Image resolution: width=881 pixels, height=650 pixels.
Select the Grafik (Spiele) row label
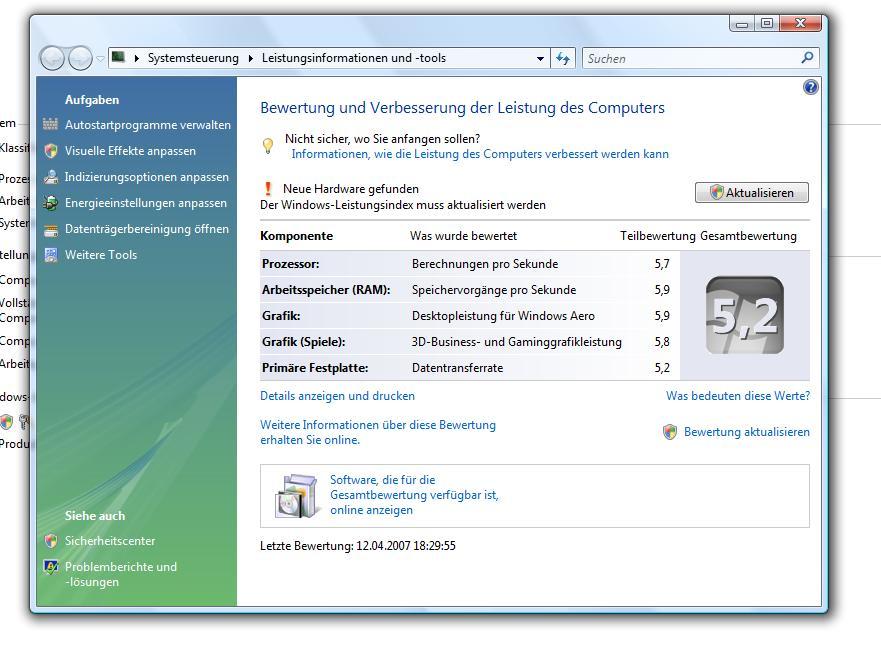coord(303,342)
